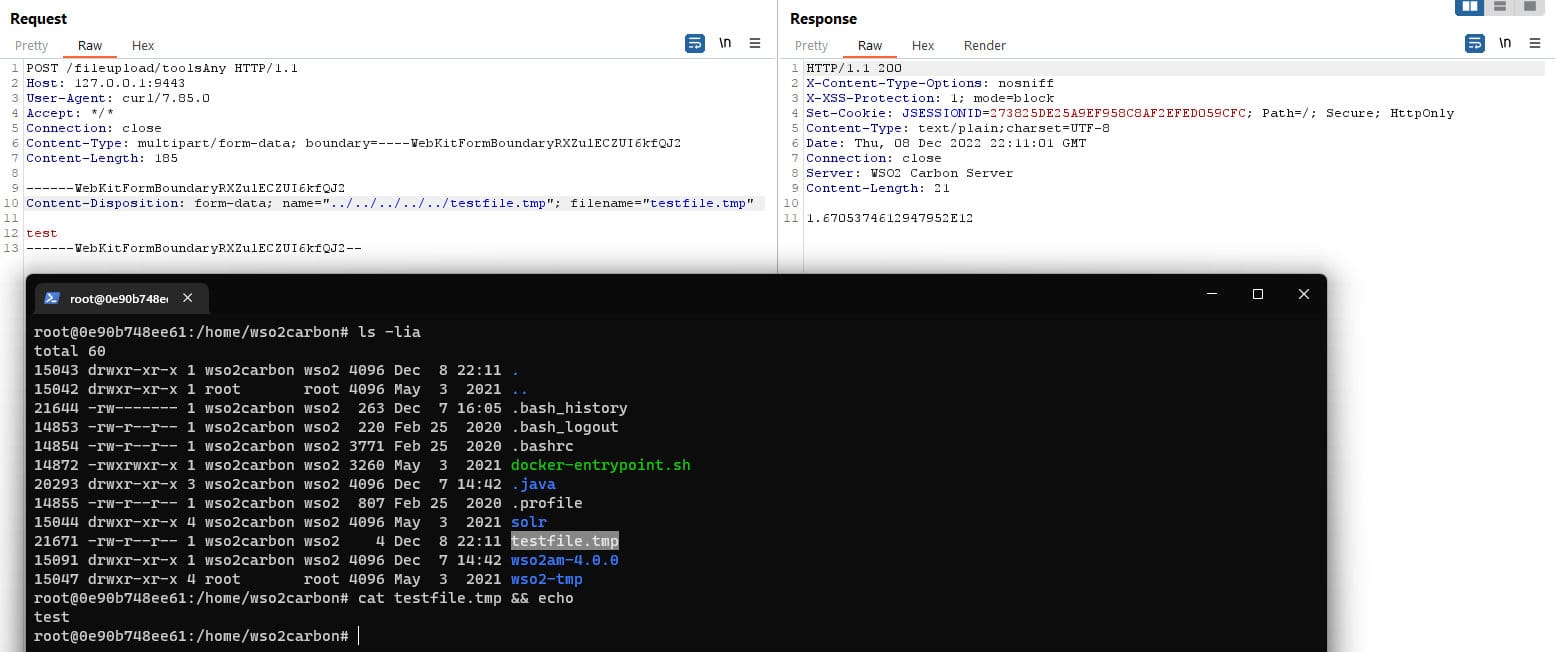Click the Response panel title
The width and height of the screenshot is (1556, 652).
click(x=823, y=18)
